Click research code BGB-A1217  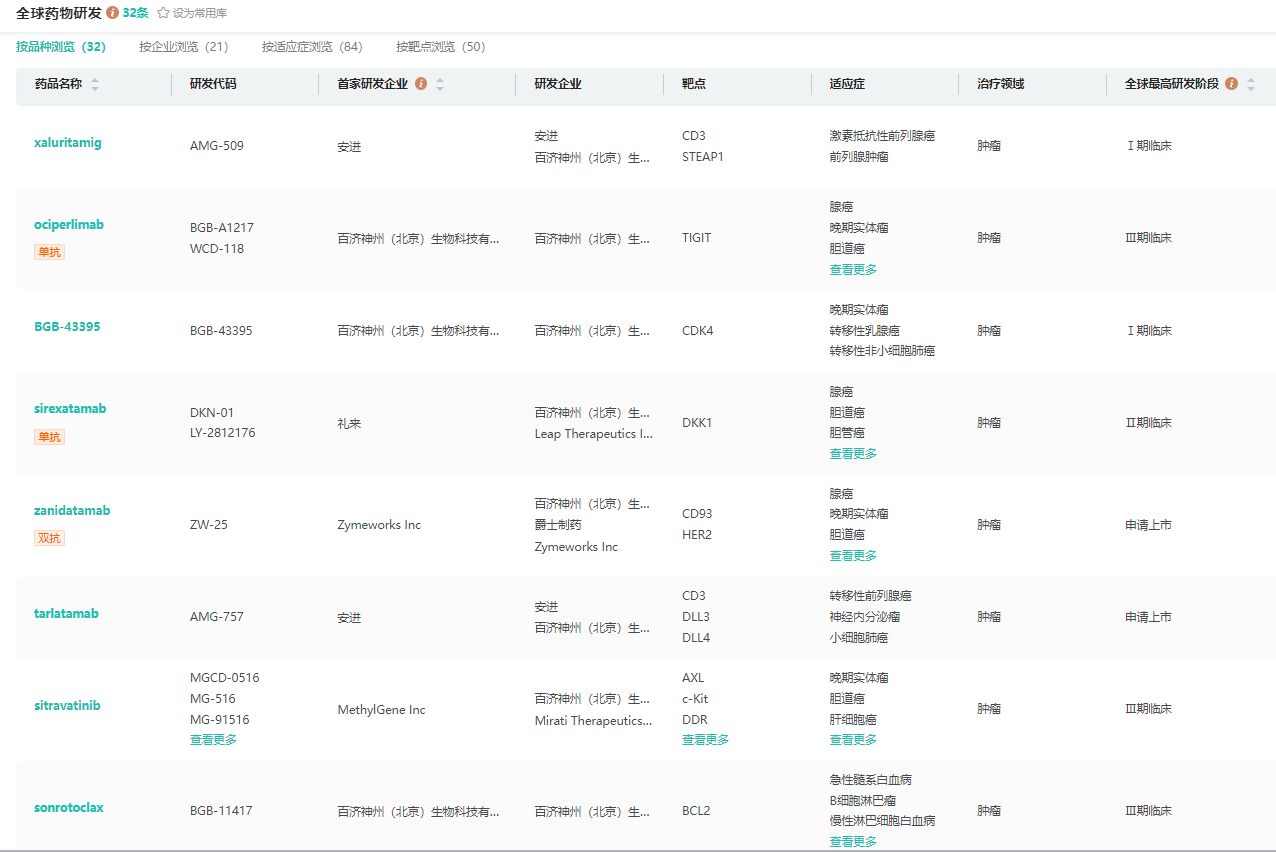222,228
